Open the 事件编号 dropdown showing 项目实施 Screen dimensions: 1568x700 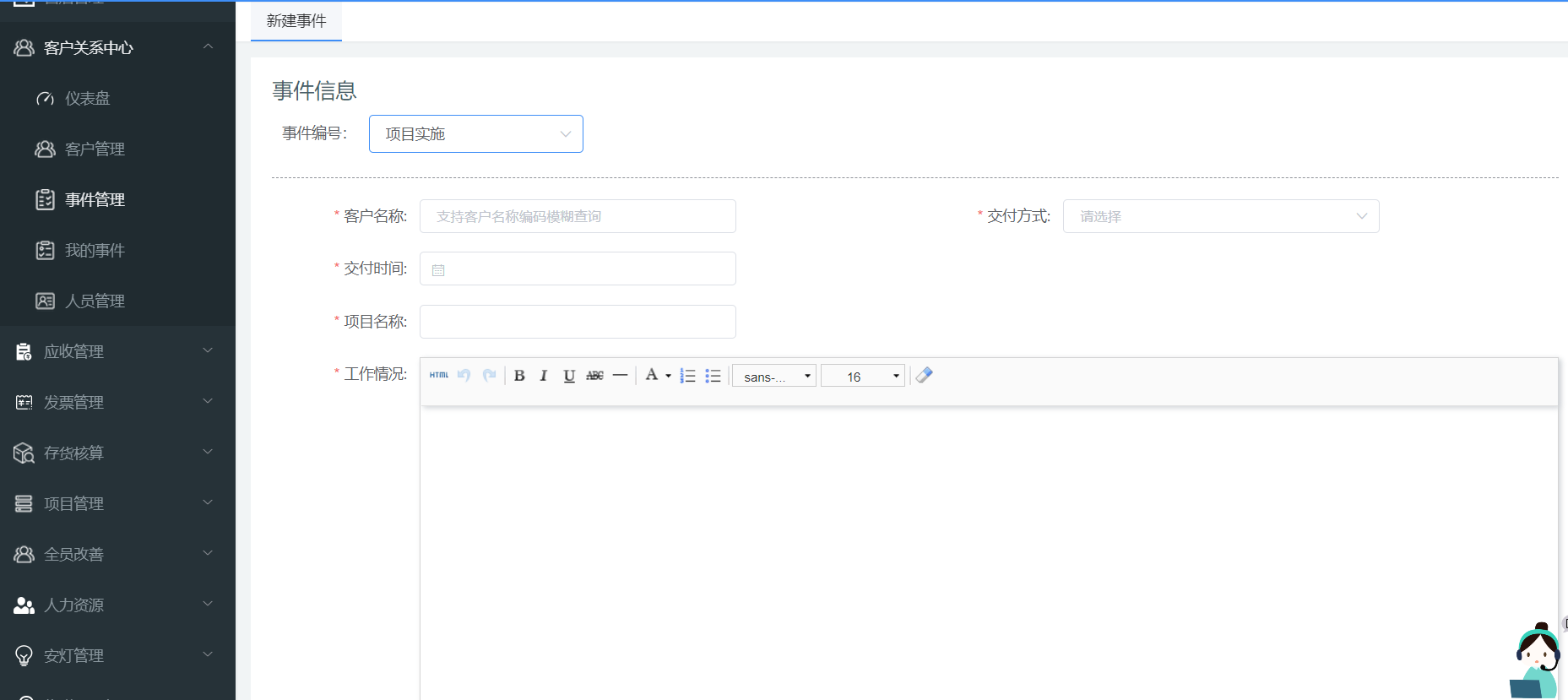click(475, 134)
